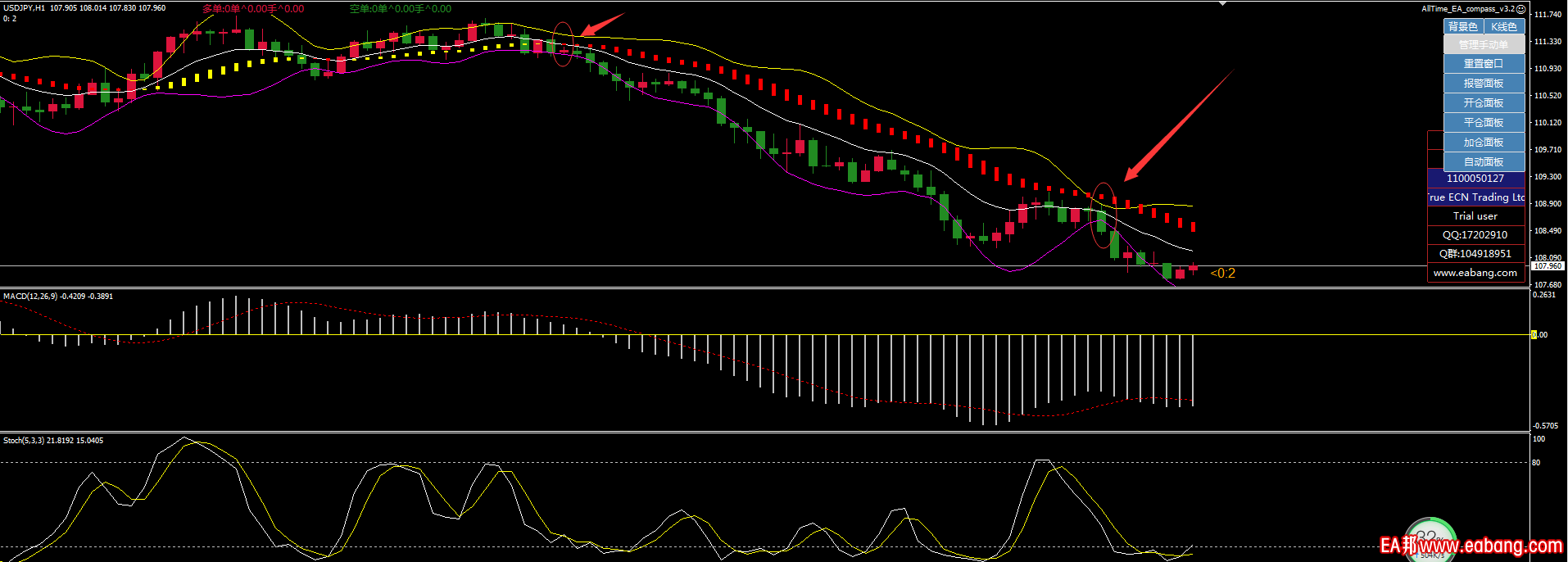Click the chart shift triangle marker at top
This screenshot has height=562, width=1568.
click(x=1222, y=3)
